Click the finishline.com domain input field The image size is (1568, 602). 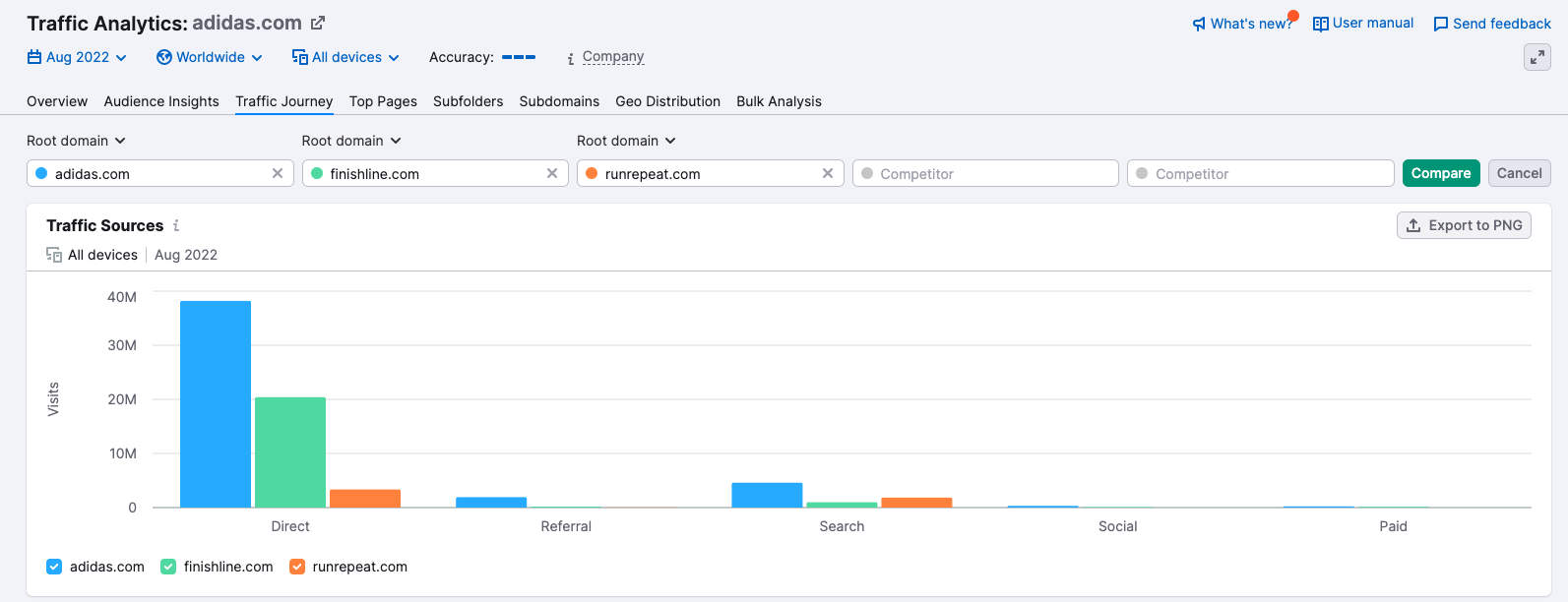(435, 173)
